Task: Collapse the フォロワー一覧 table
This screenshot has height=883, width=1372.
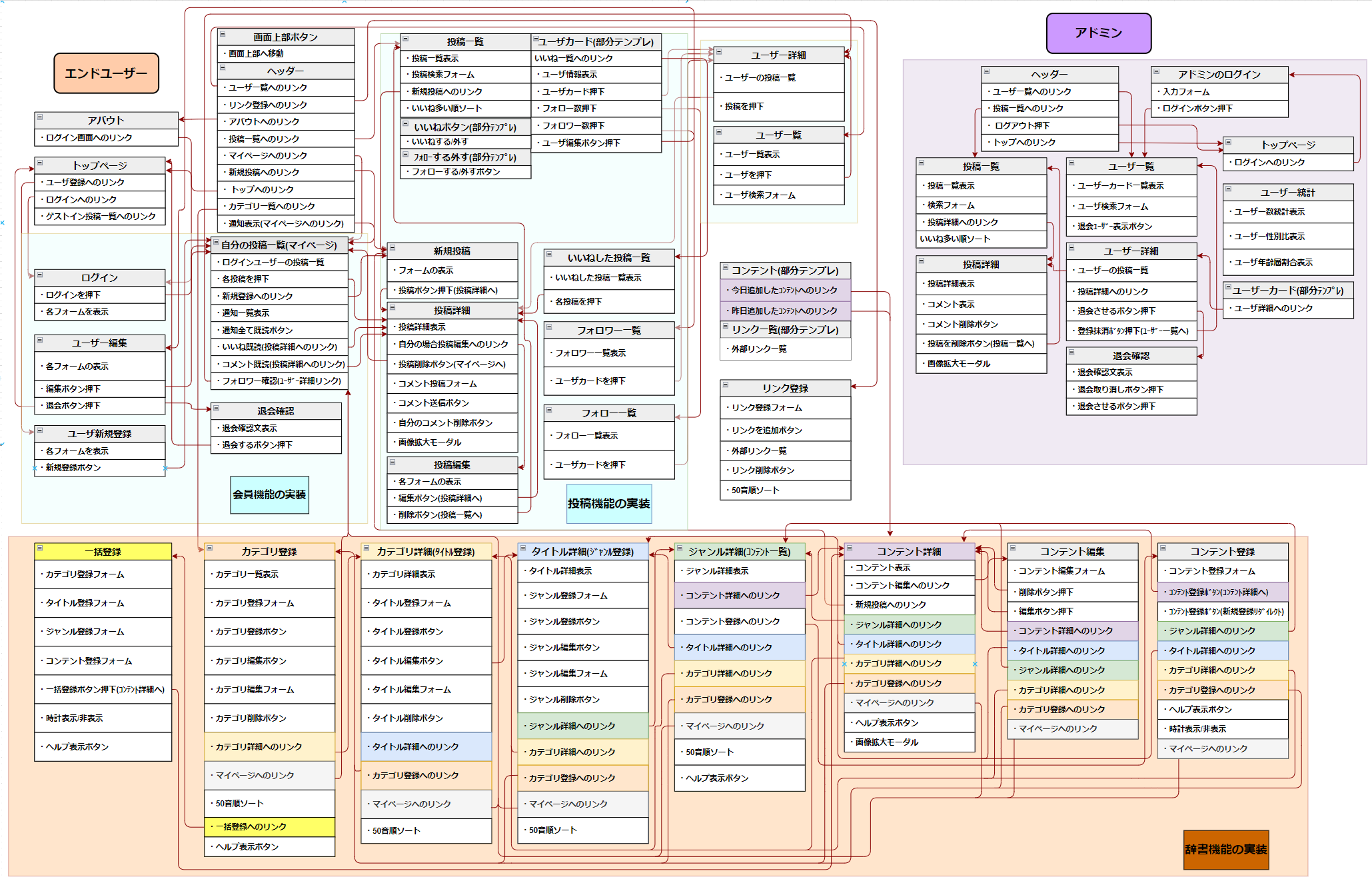Action: pyautogui.click(x=549, y=327)
